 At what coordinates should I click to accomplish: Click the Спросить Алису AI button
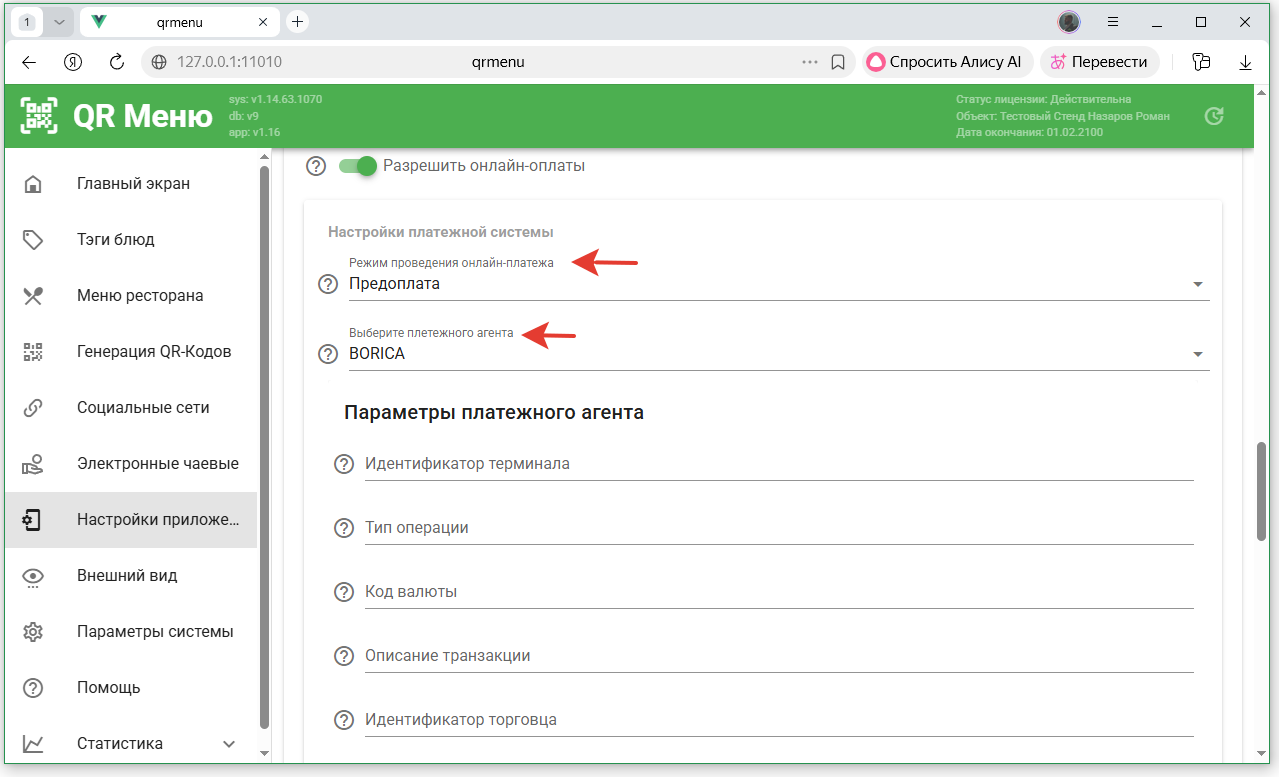(x=945, y=62)
